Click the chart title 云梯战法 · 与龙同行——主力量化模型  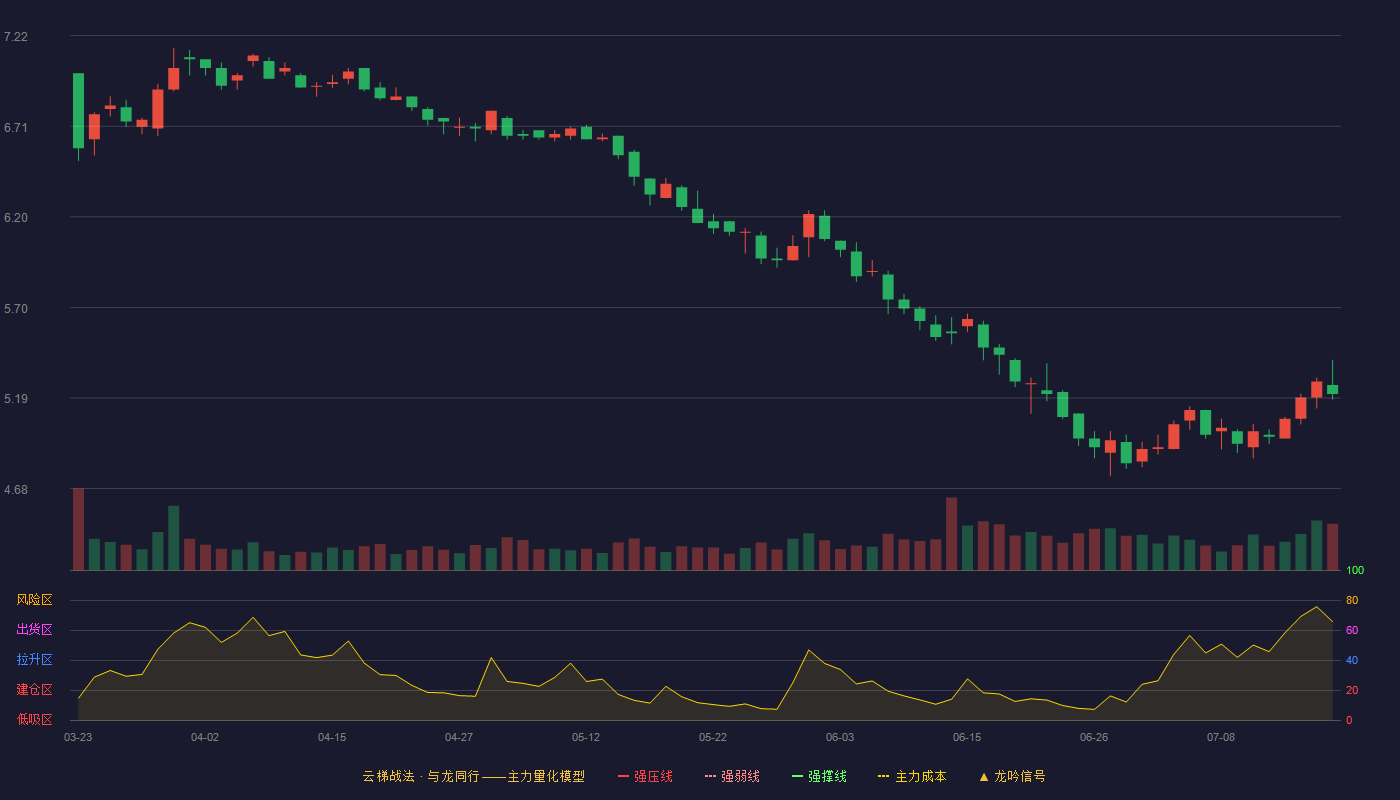click(473, 776)
